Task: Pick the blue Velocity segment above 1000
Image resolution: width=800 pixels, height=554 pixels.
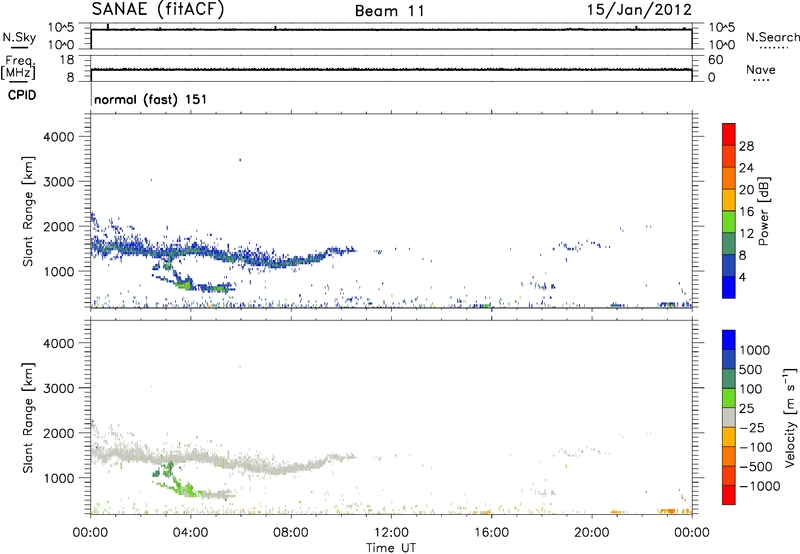Action: pyautogui.click(x=729, y=340)
